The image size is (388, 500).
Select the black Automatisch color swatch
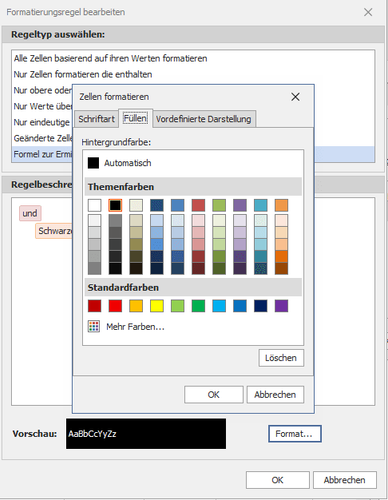(x=93, y=163)
